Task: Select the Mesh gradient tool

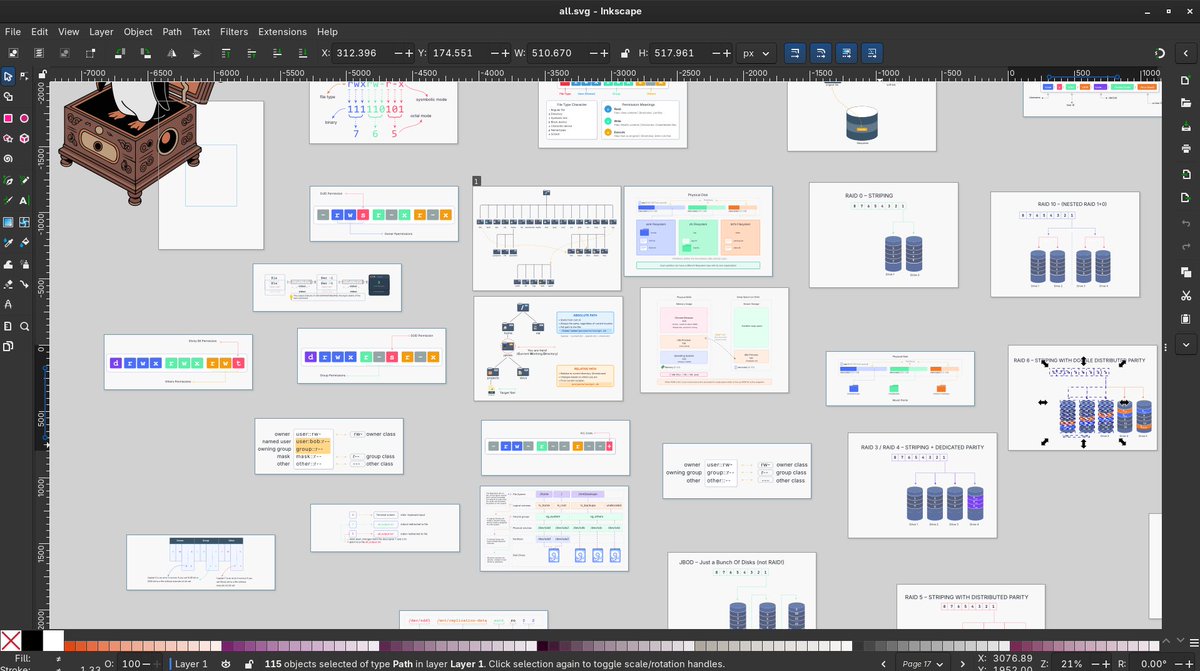Action: tap(25, 222)
